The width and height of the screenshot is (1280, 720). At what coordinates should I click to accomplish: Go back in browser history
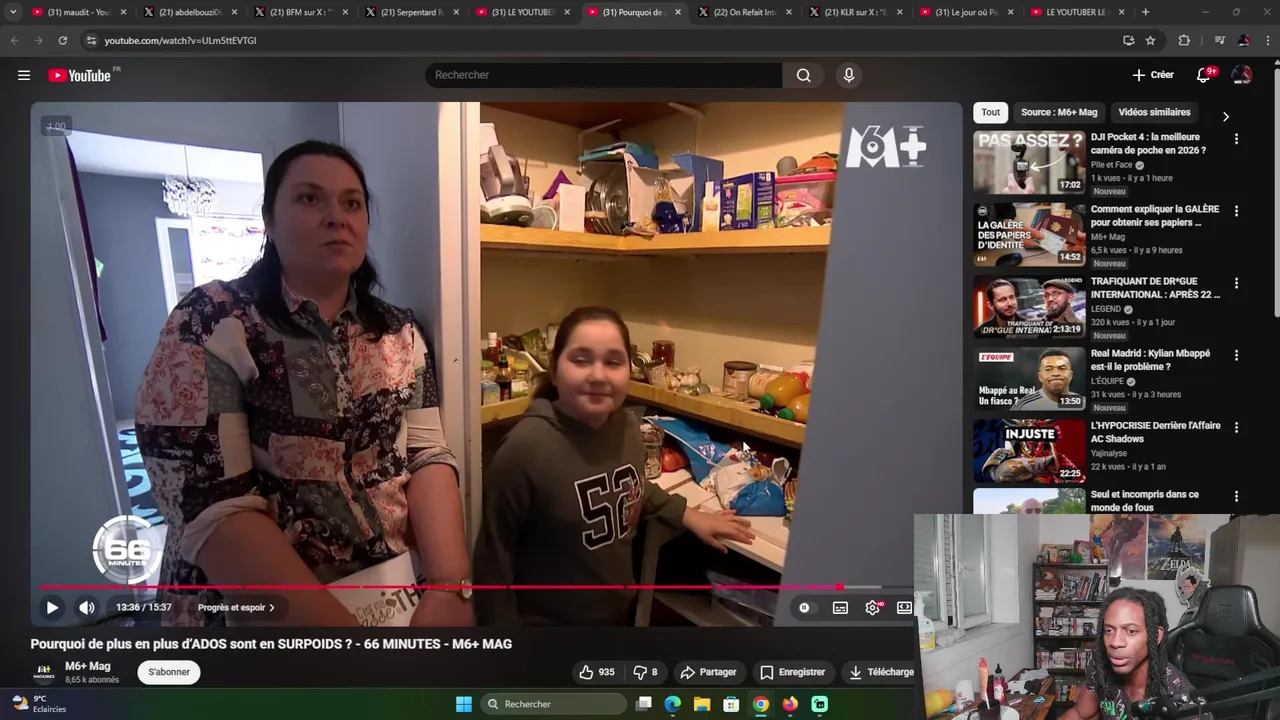click(14, 40)
